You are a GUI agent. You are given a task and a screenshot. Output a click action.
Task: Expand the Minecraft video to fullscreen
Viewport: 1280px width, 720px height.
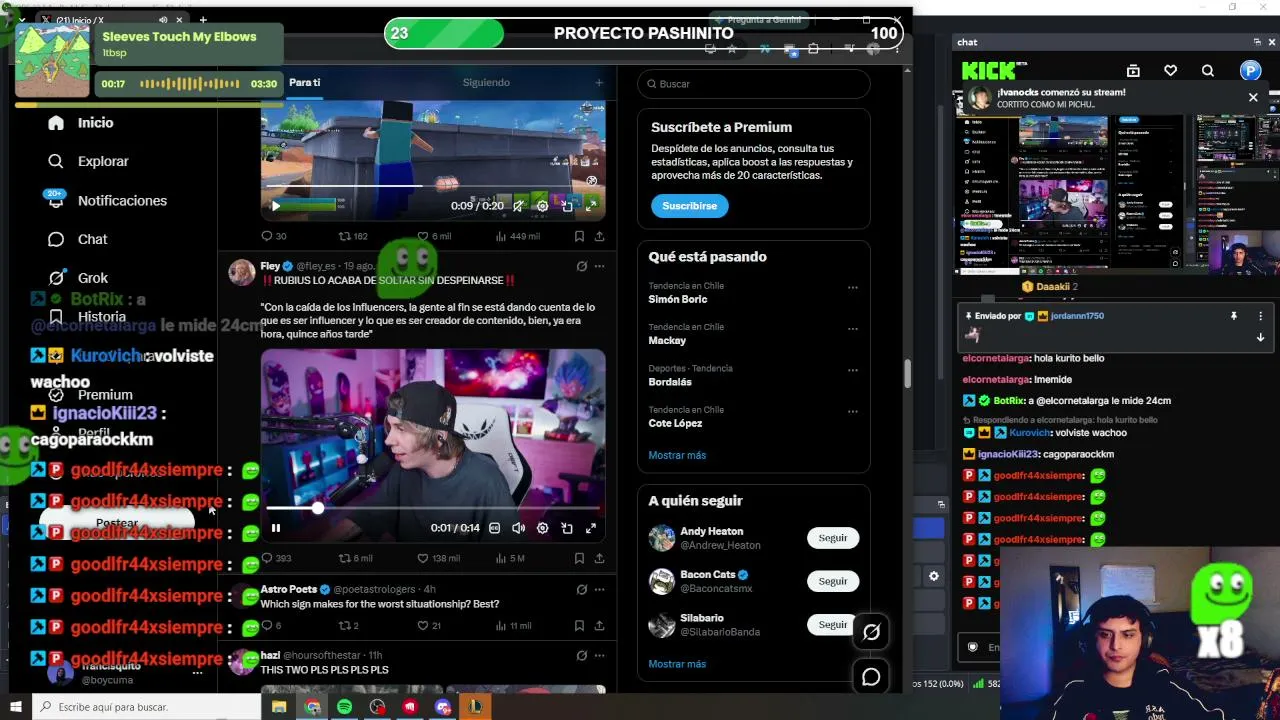tap(591, 206)
